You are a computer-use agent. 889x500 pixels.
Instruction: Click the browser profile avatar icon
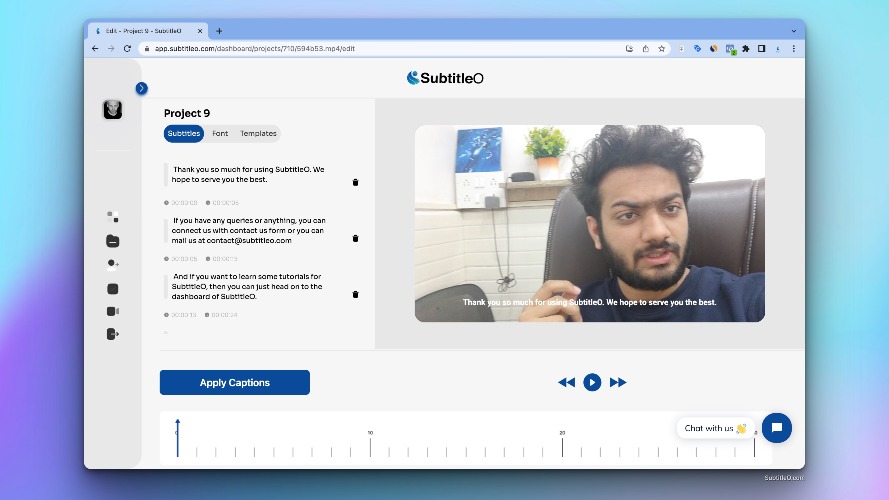coord(778,49)
